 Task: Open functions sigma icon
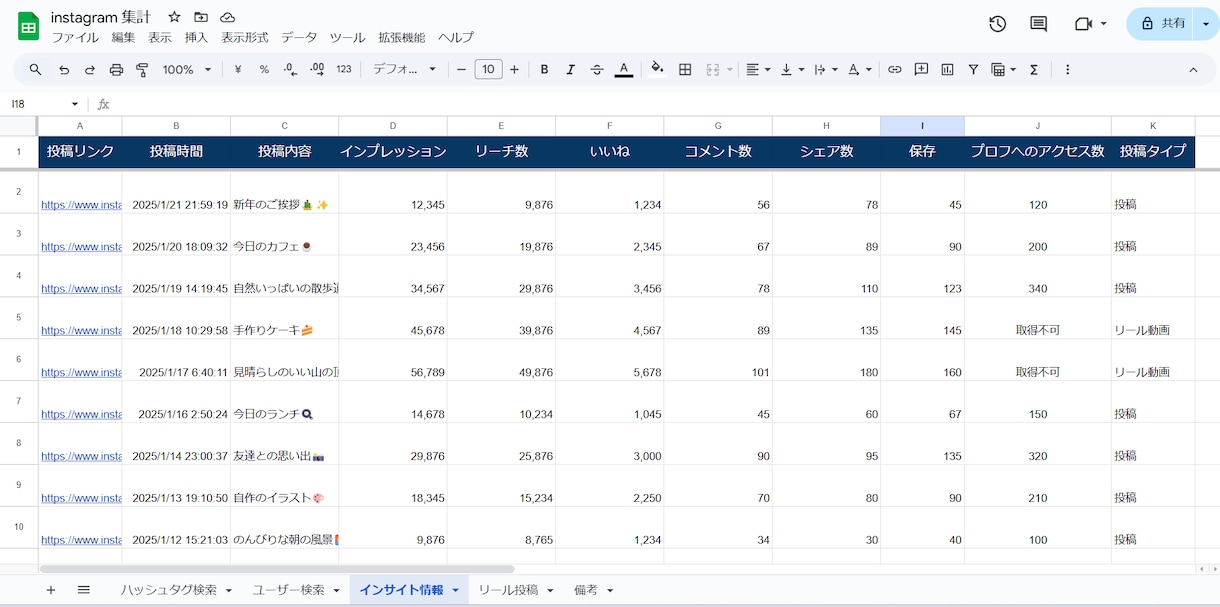[1034, 70]
